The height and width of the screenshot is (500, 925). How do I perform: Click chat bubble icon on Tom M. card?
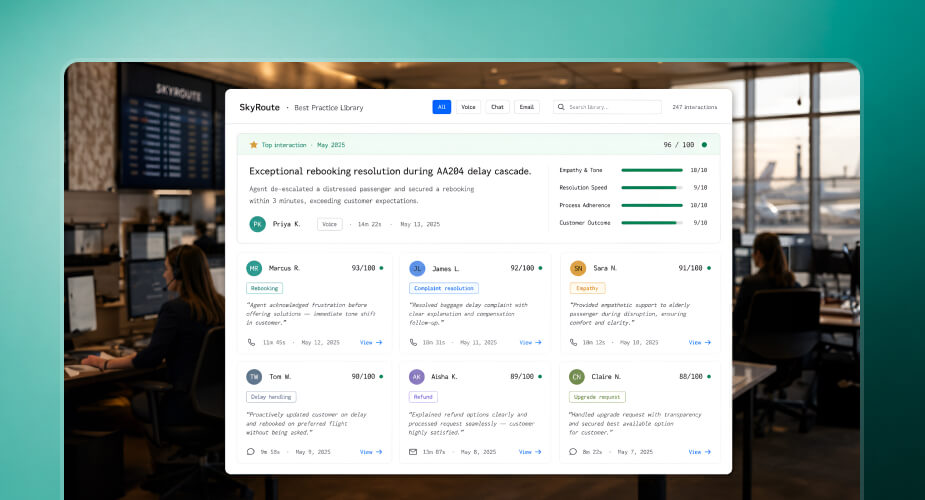tap(251, 452)
